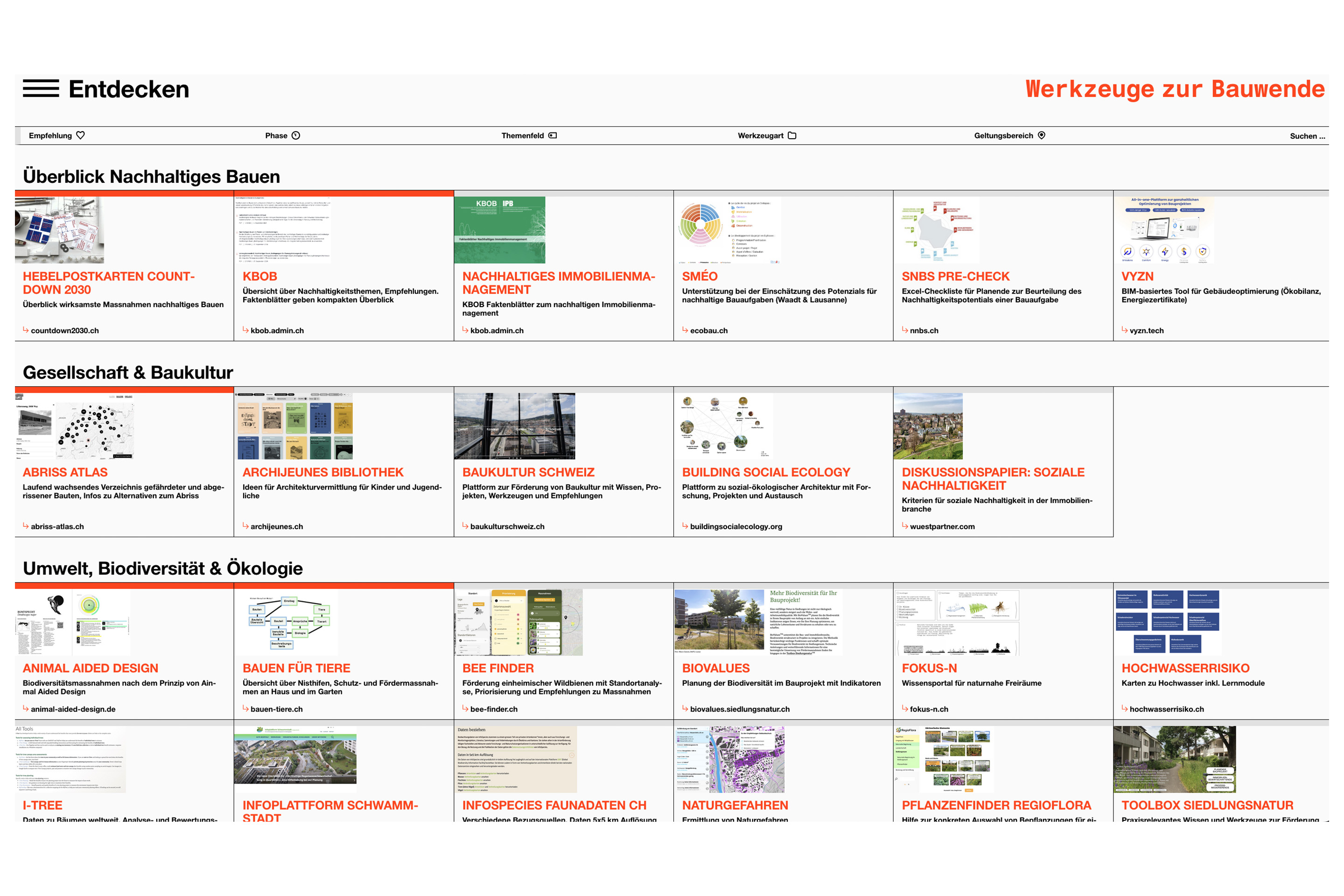Expand the Themenfeld filter options
This screenshot has width=1344, height=896.
click(525, 135)
